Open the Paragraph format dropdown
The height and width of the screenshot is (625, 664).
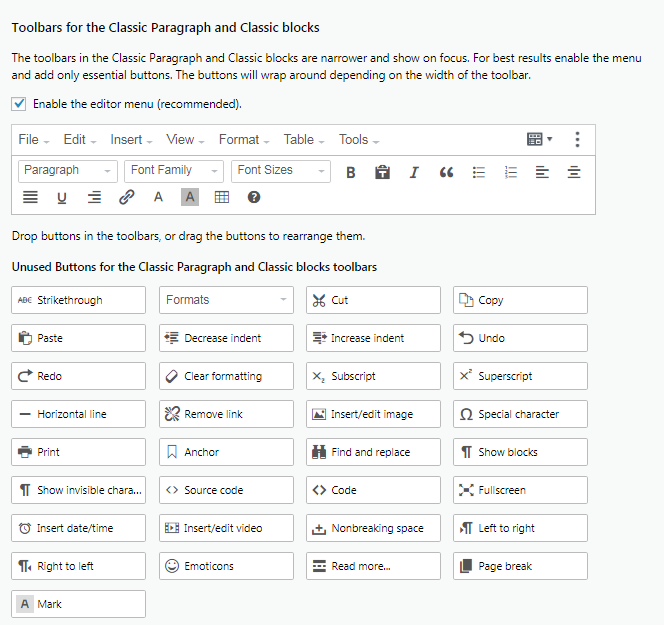click(67, 171)
